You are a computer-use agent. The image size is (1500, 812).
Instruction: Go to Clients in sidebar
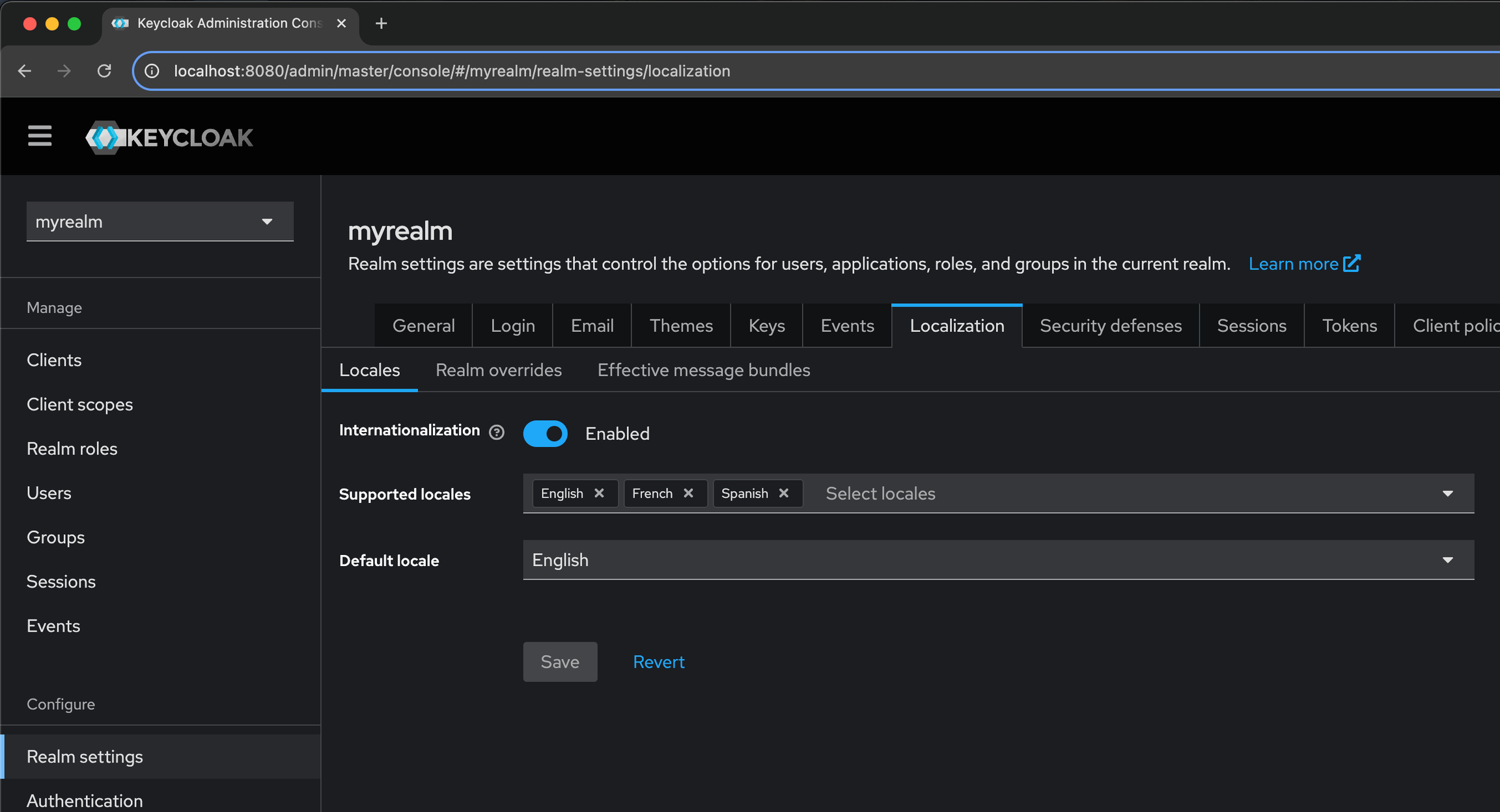(x=160, y=360)
